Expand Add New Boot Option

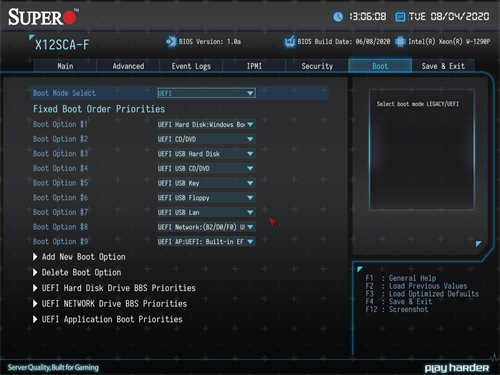coord(79,257)
